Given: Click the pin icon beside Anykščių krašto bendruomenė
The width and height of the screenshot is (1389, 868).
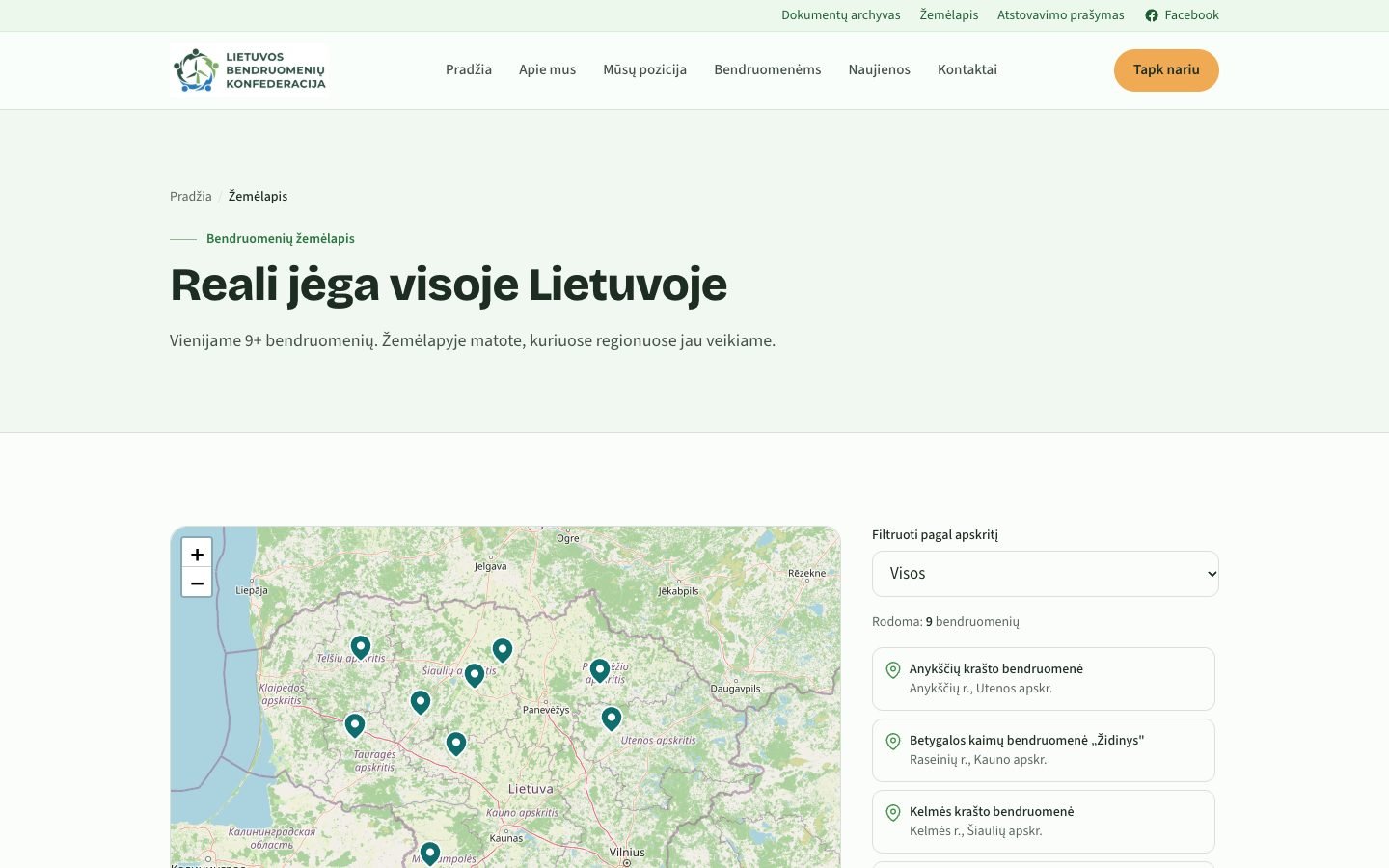Looking at the screenshot, I should [893, 670].
